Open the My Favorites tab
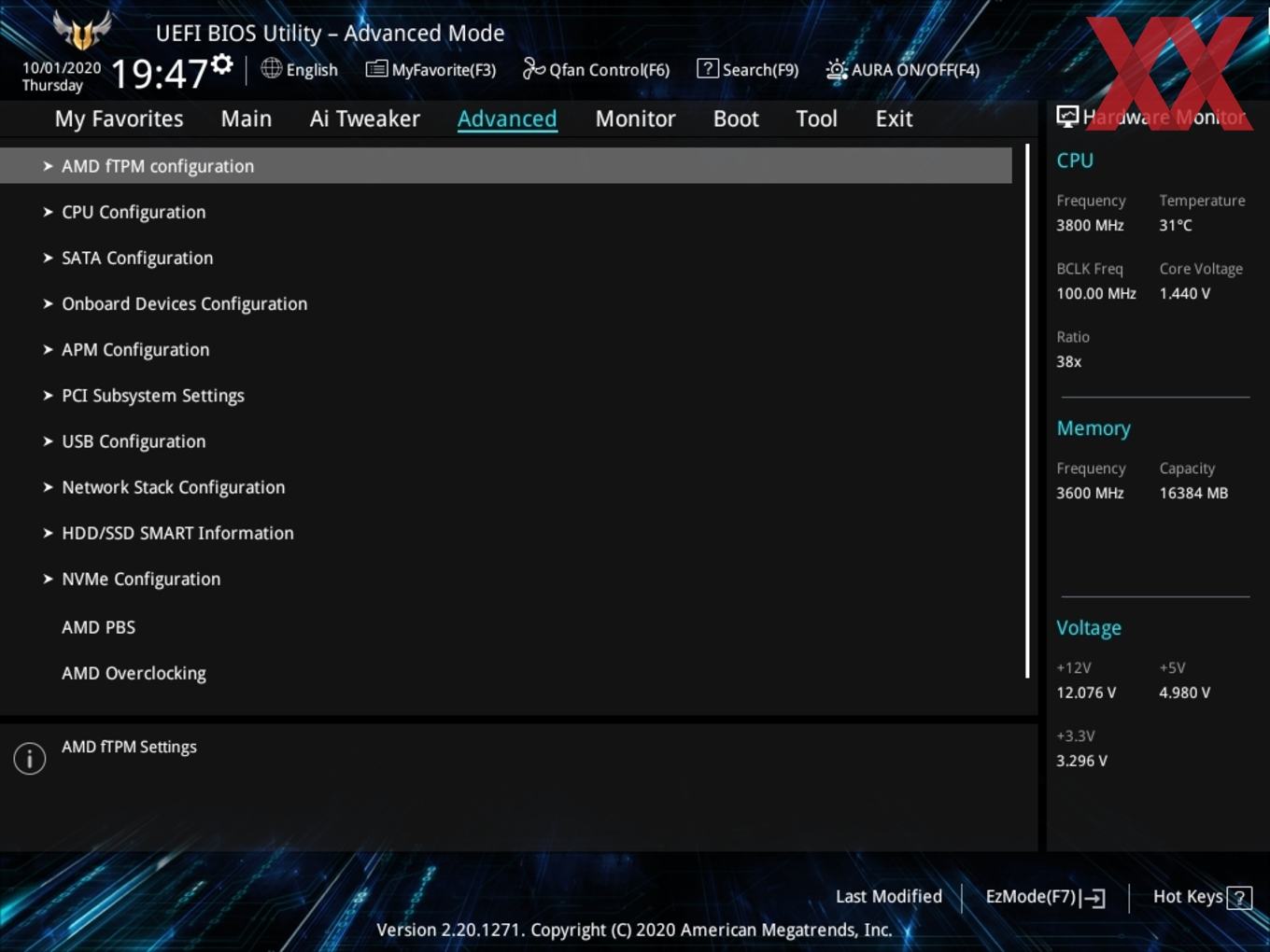Screen dimensions: 1270x952 coord(119,119)
